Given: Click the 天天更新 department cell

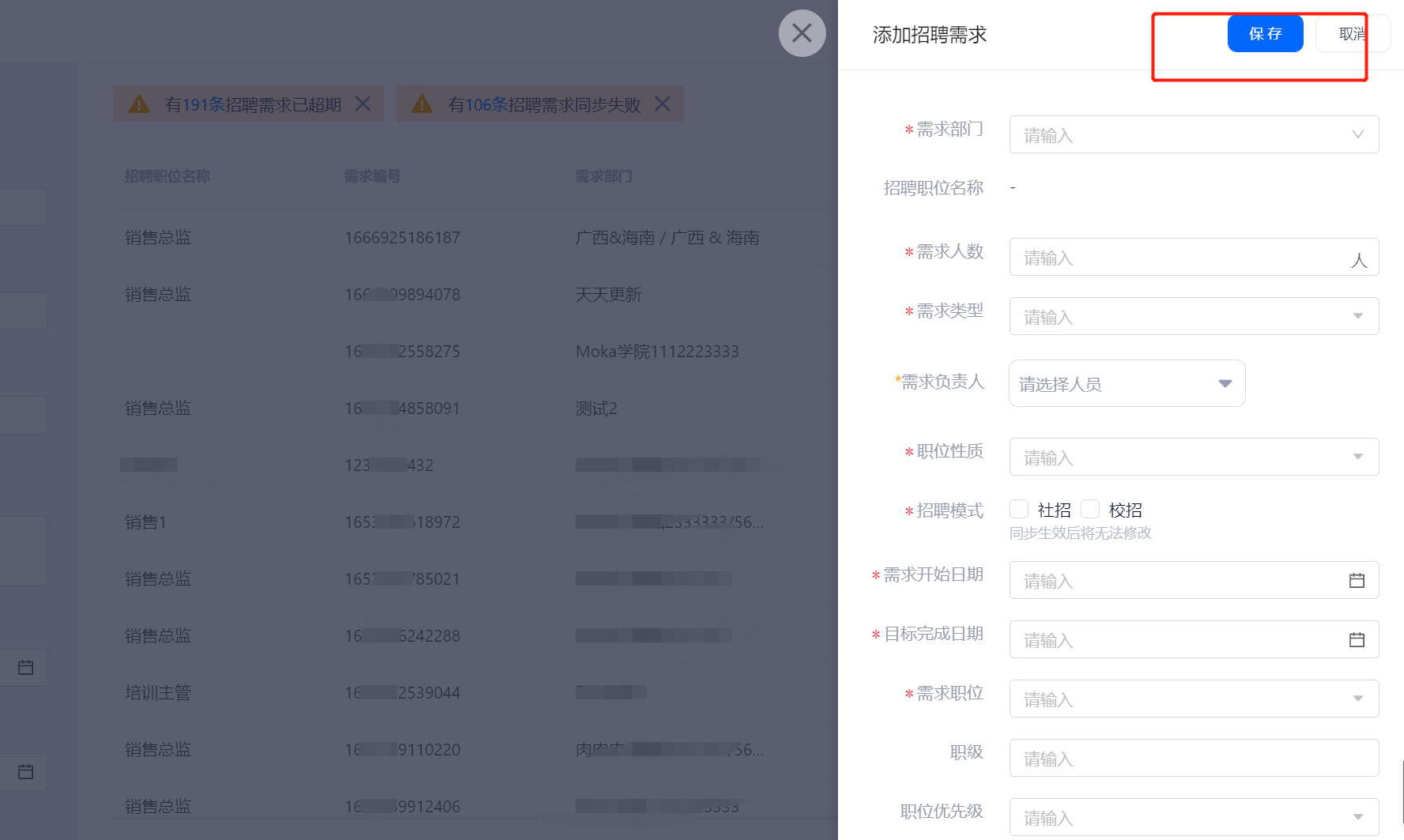Looking at the screenshot, I should pyautogui.click(x=608, y=295).
